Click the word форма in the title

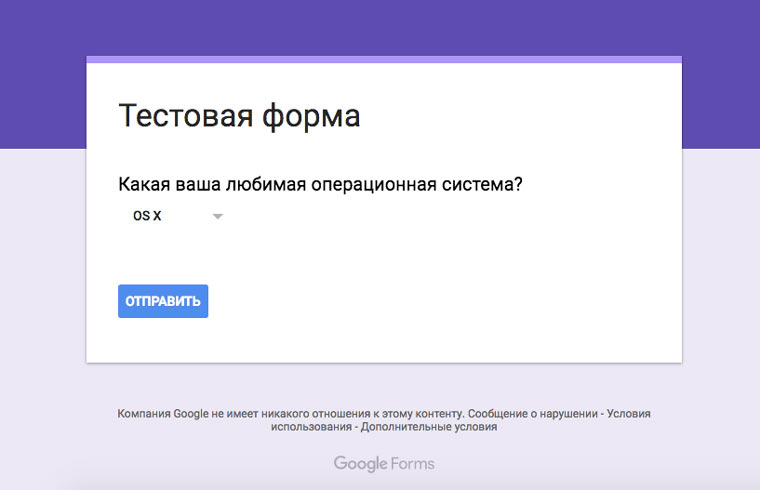tap(311, 117)
